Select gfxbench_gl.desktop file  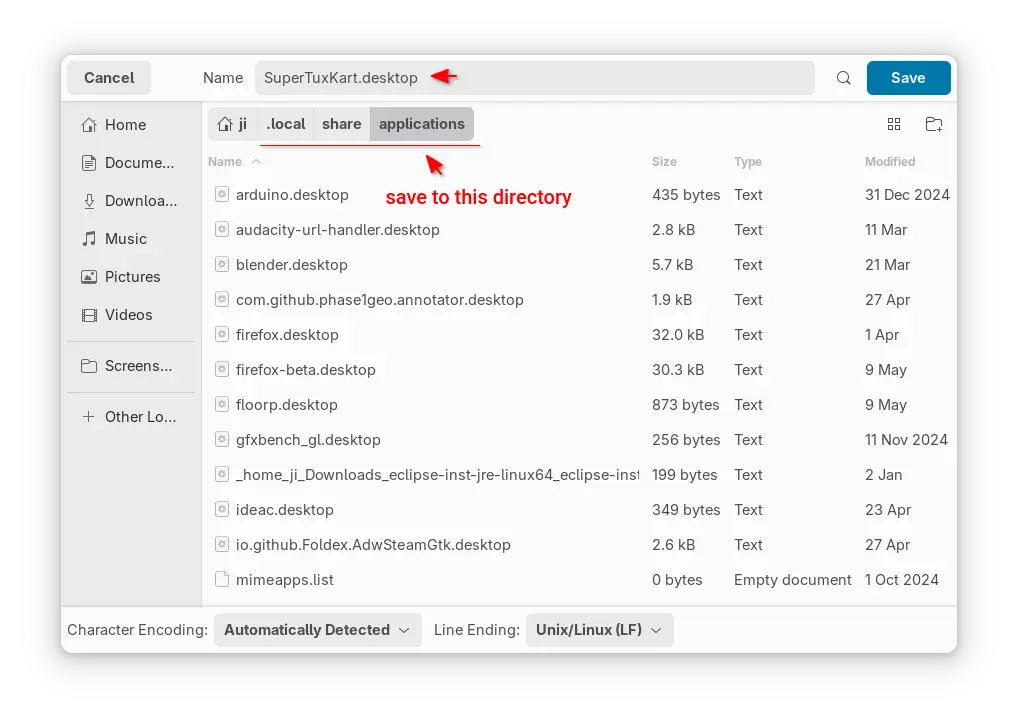(x=579, y=440)
